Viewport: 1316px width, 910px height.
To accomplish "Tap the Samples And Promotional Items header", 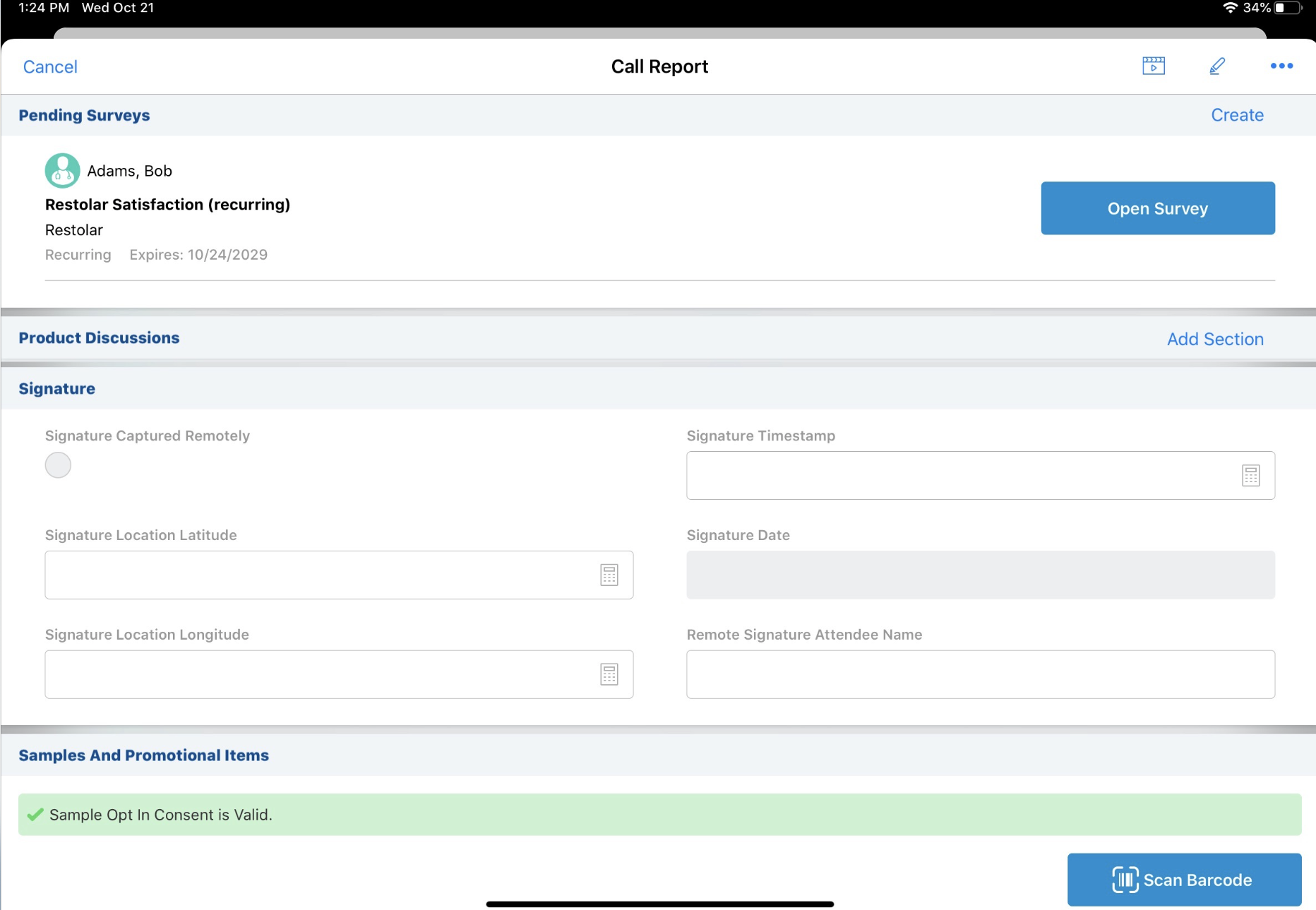I will (x=143, y=755).
